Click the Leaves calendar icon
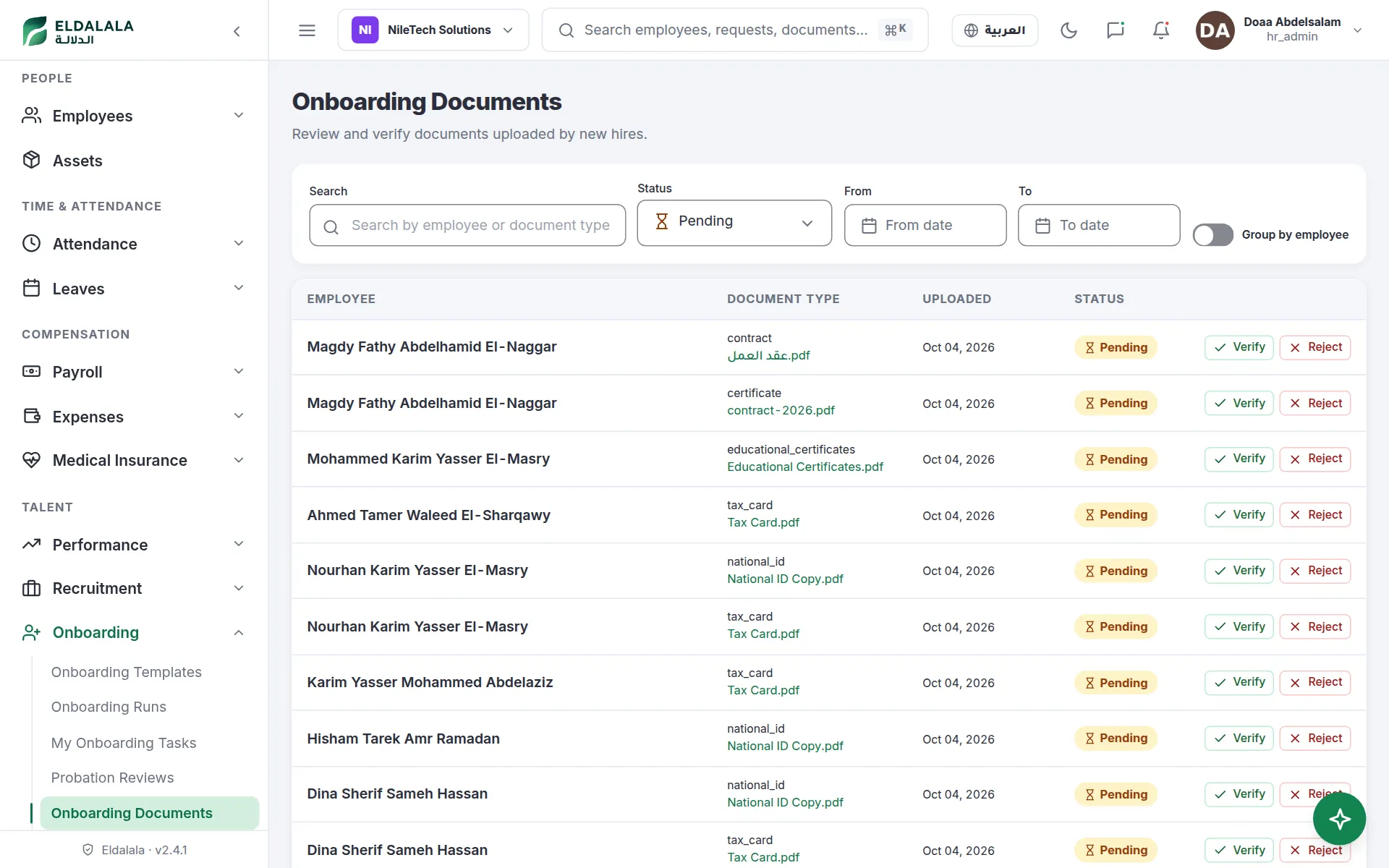Screen dimensions: 1389x868 (31, 288)
